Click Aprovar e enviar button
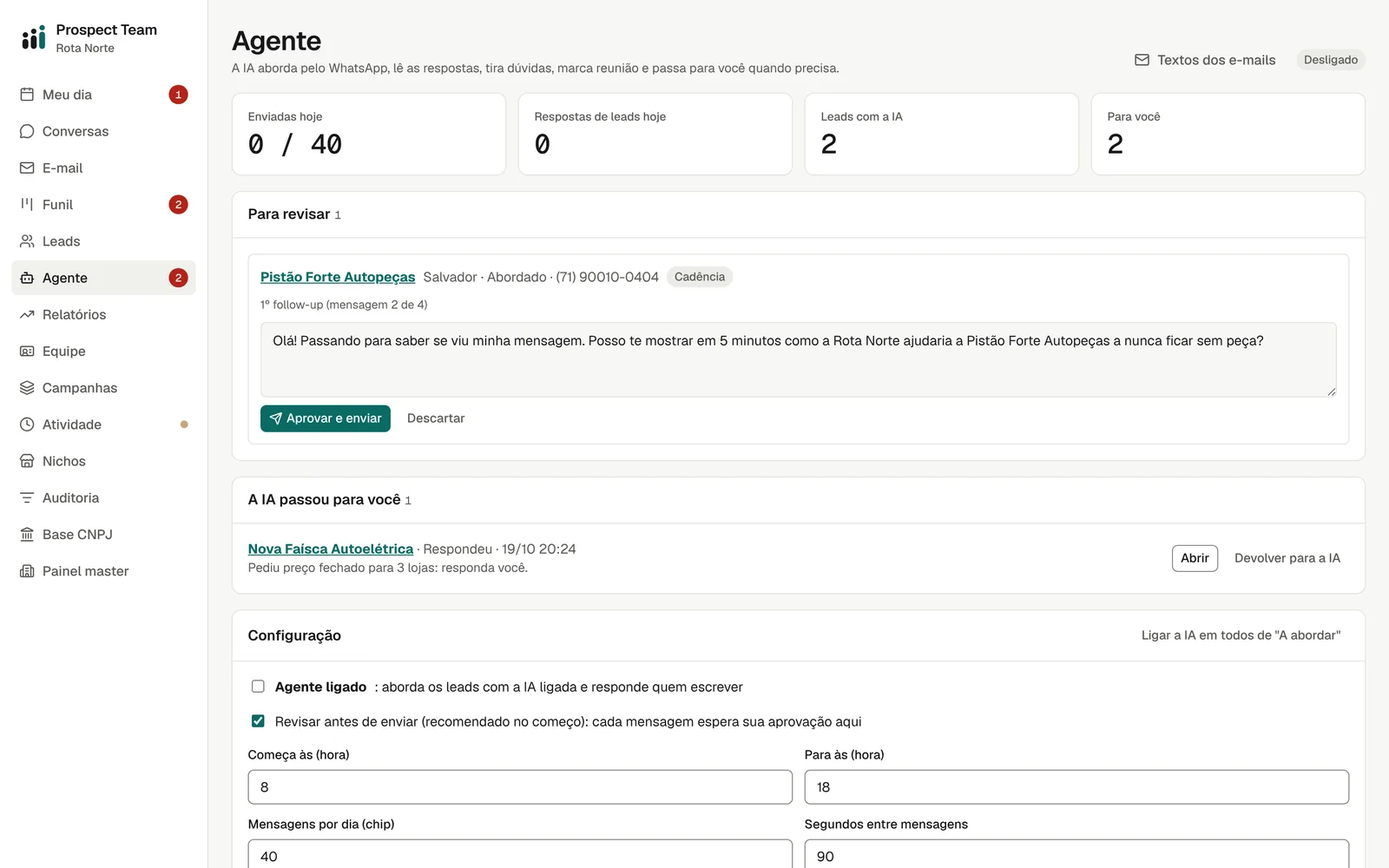The width and height of the screenshot is (1389, 868). [326, 418]
